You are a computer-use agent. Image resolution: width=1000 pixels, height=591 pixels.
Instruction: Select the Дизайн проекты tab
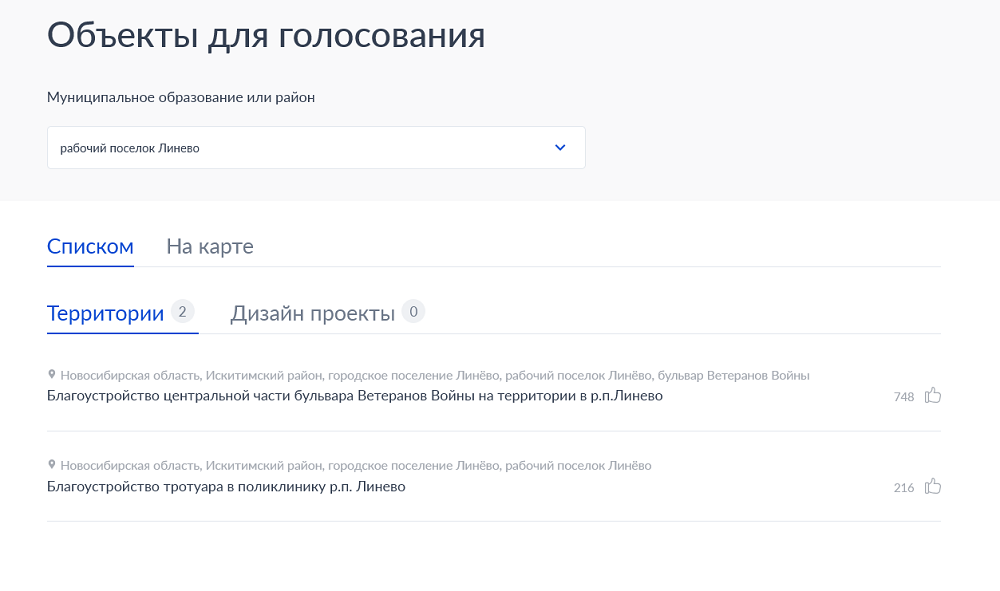click(x=312, y=313)
